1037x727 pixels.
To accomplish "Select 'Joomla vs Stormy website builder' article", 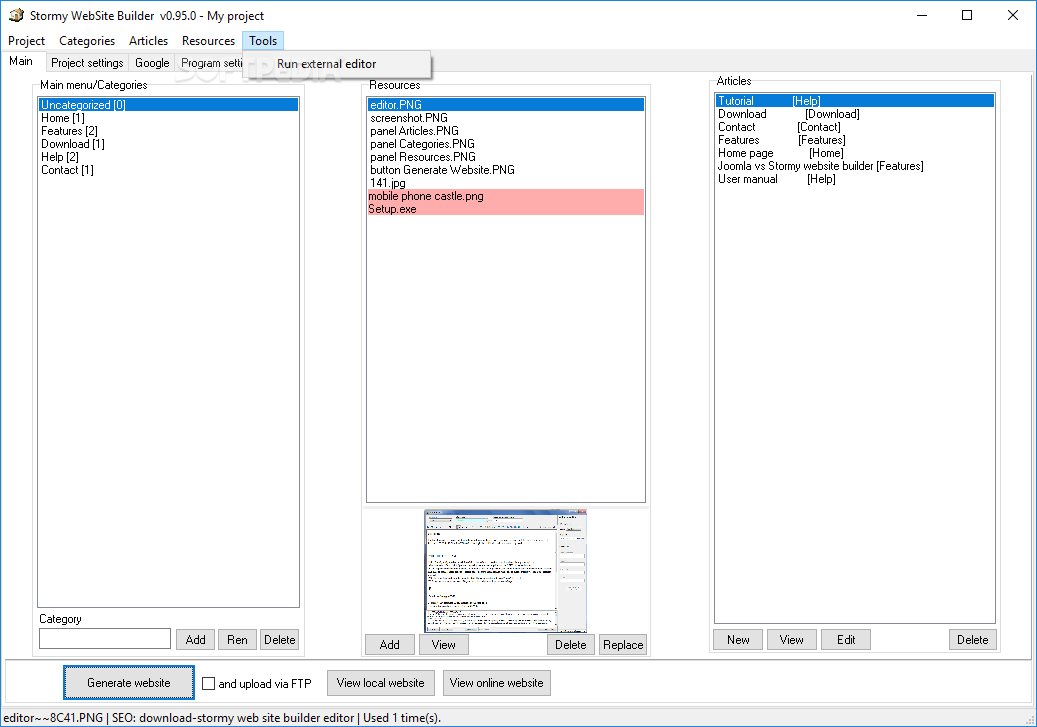I will point(855,166).
